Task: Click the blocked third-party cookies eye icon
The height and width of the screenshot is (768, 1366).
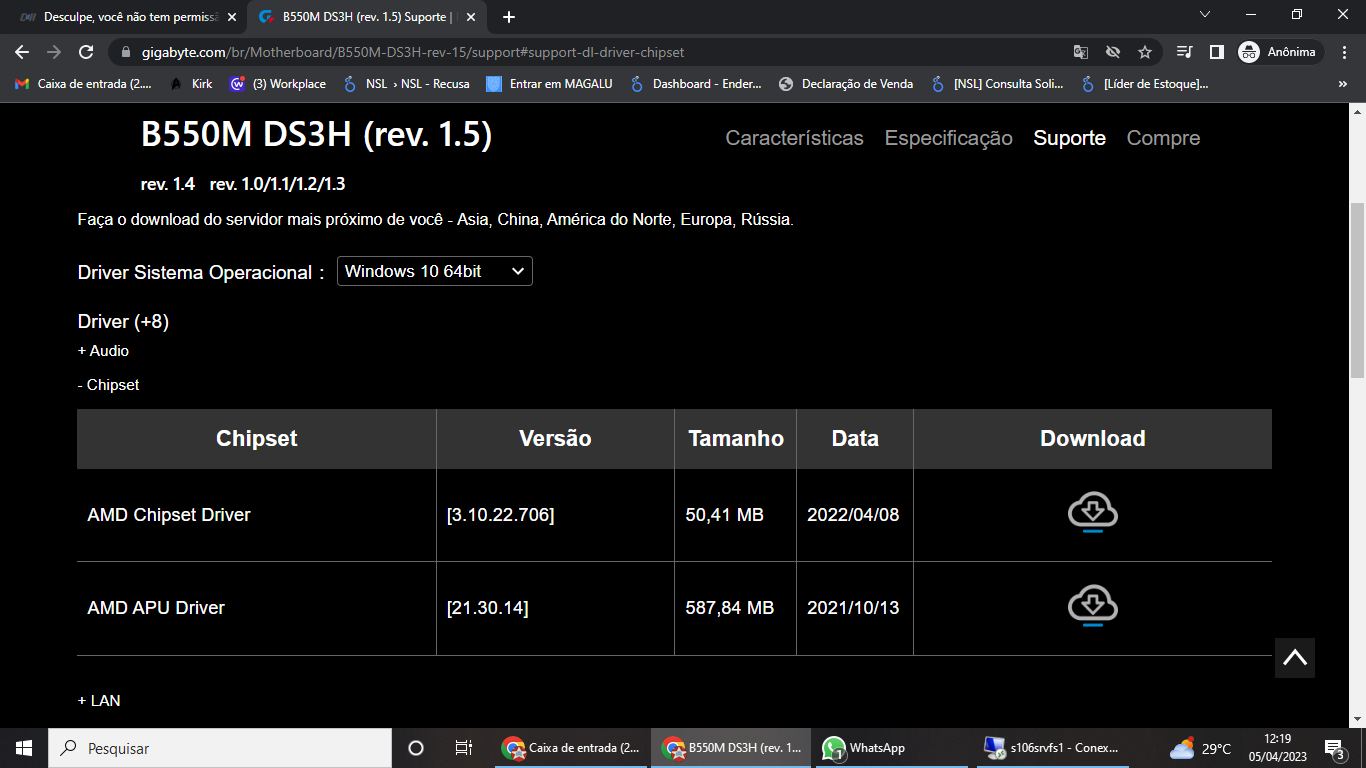Action: [x=1113, y=52]
